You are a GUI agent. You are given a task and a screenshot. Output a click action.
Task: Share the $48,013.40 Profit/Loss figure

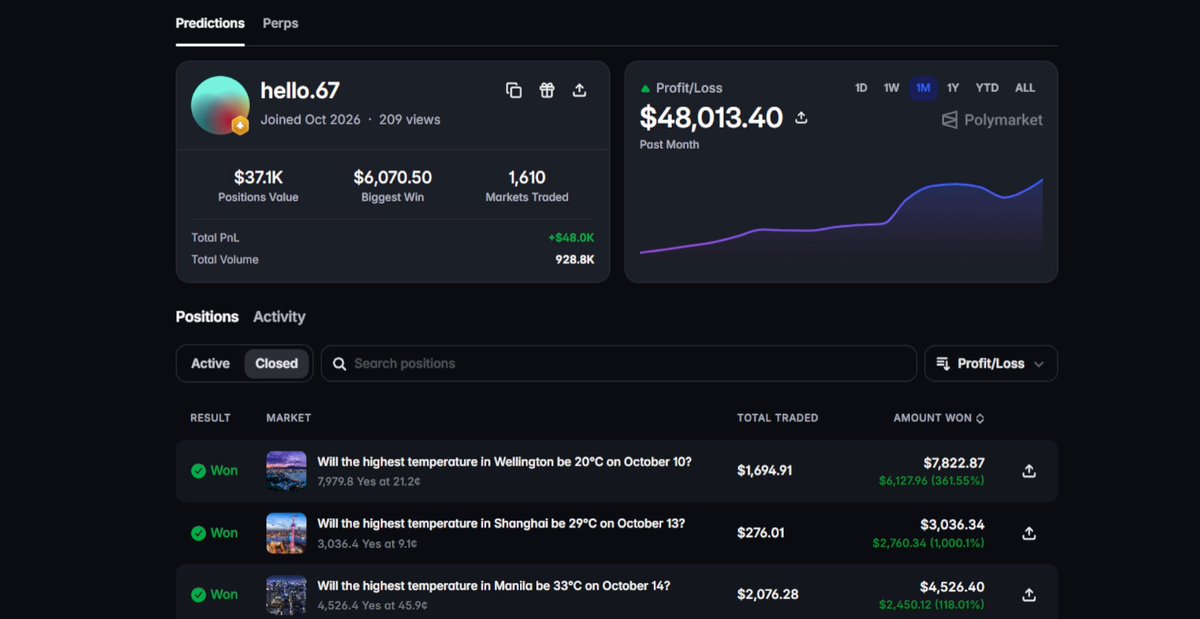[801, 118]
